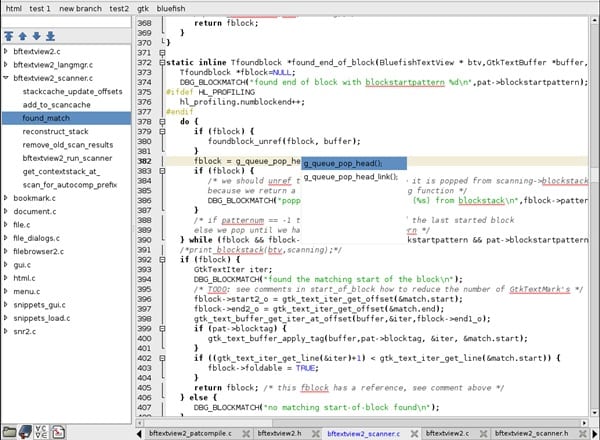
Task: Expand html.c tree node
Action: [x=6, y=278]
